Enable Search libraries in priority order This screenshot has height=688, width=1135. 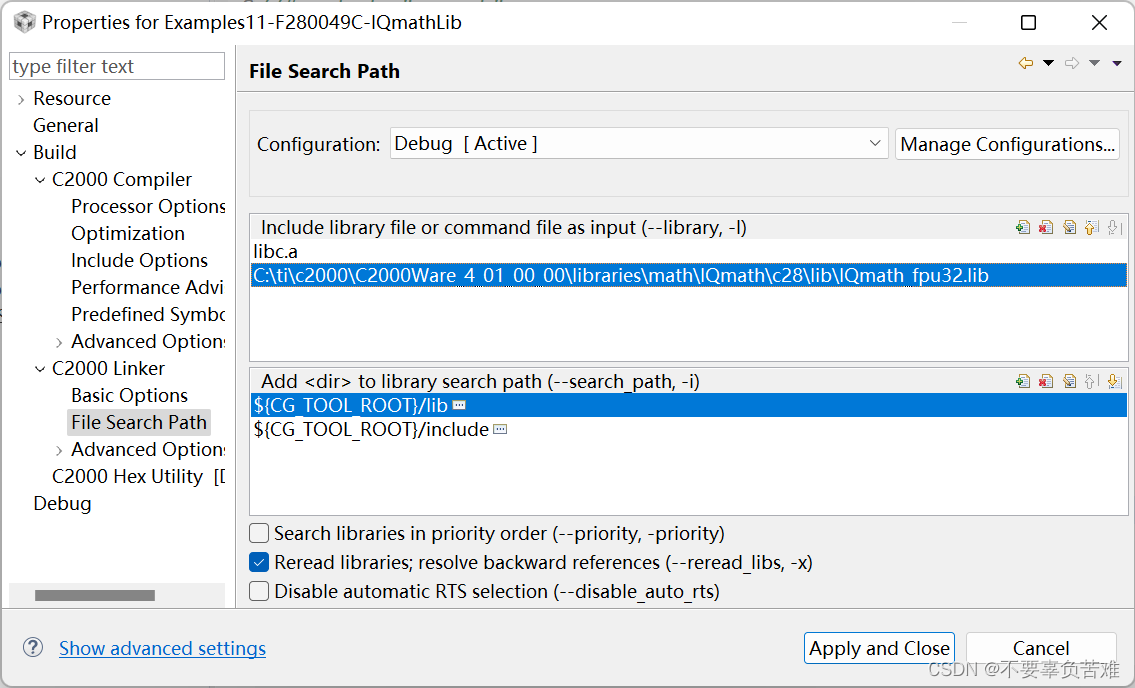tap(259, 534)
